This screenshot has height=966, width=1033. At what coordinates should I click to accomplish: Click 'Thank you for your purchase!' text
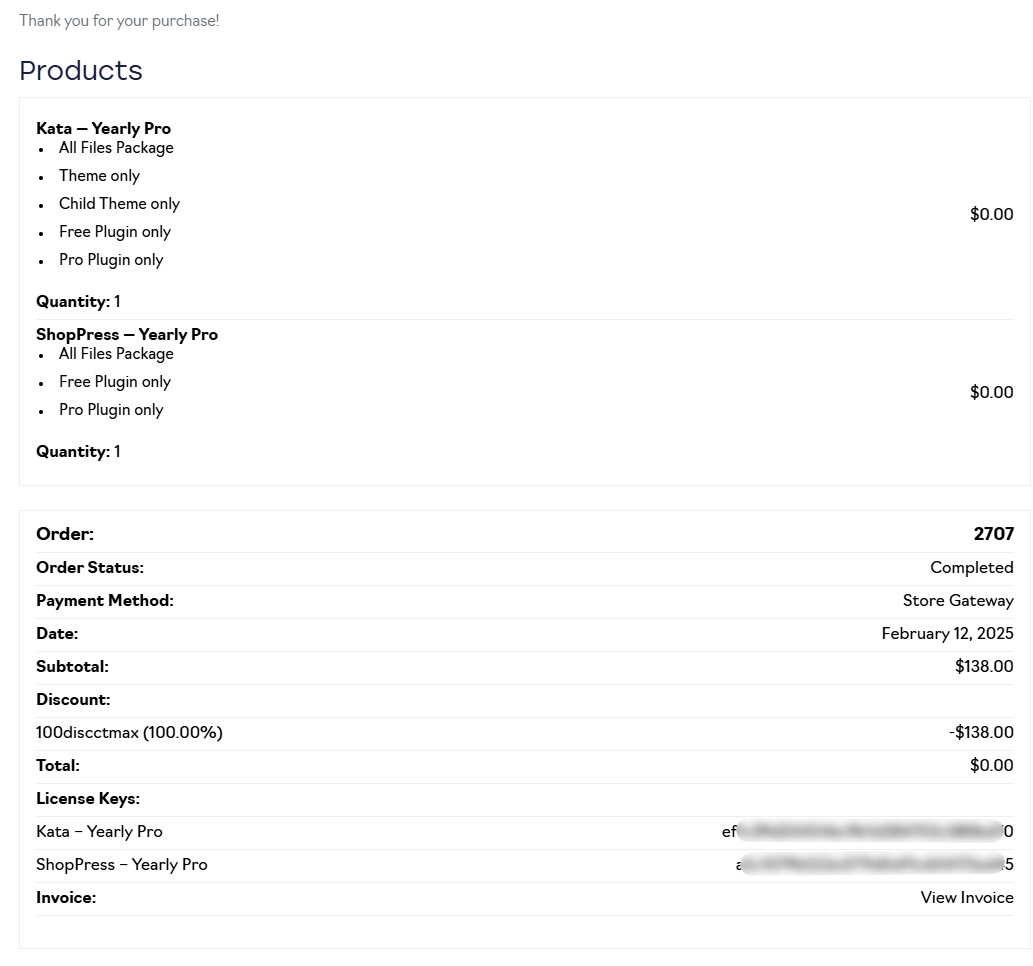(x=119, y=21)
